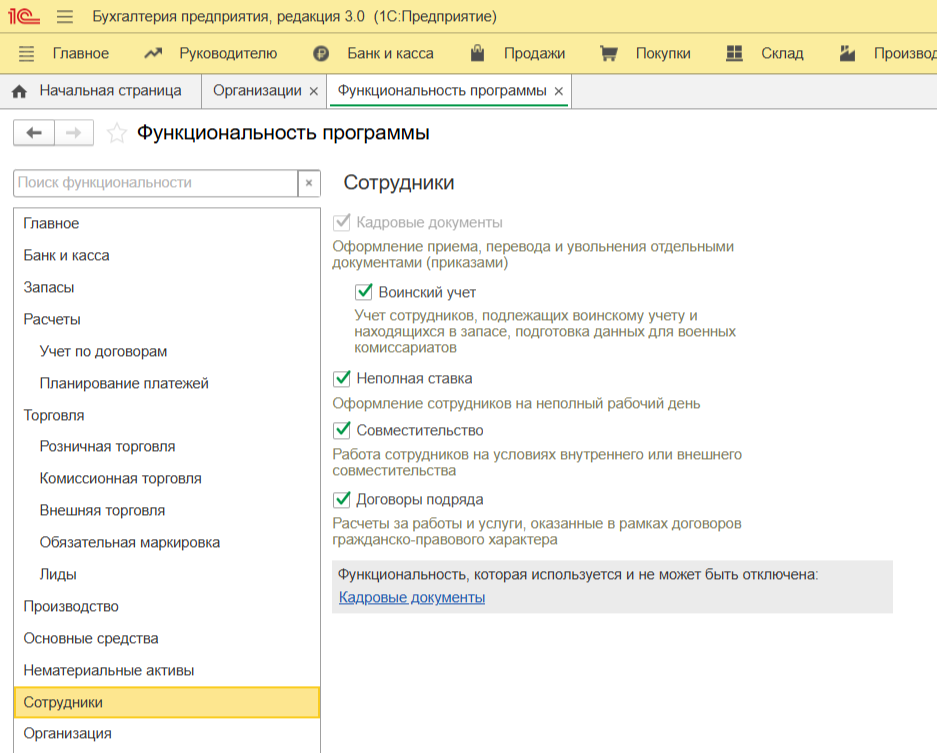Uncheck the Воинский учет checkbox
Viewport: 937px width, 753px height.
tap(364, 292)
